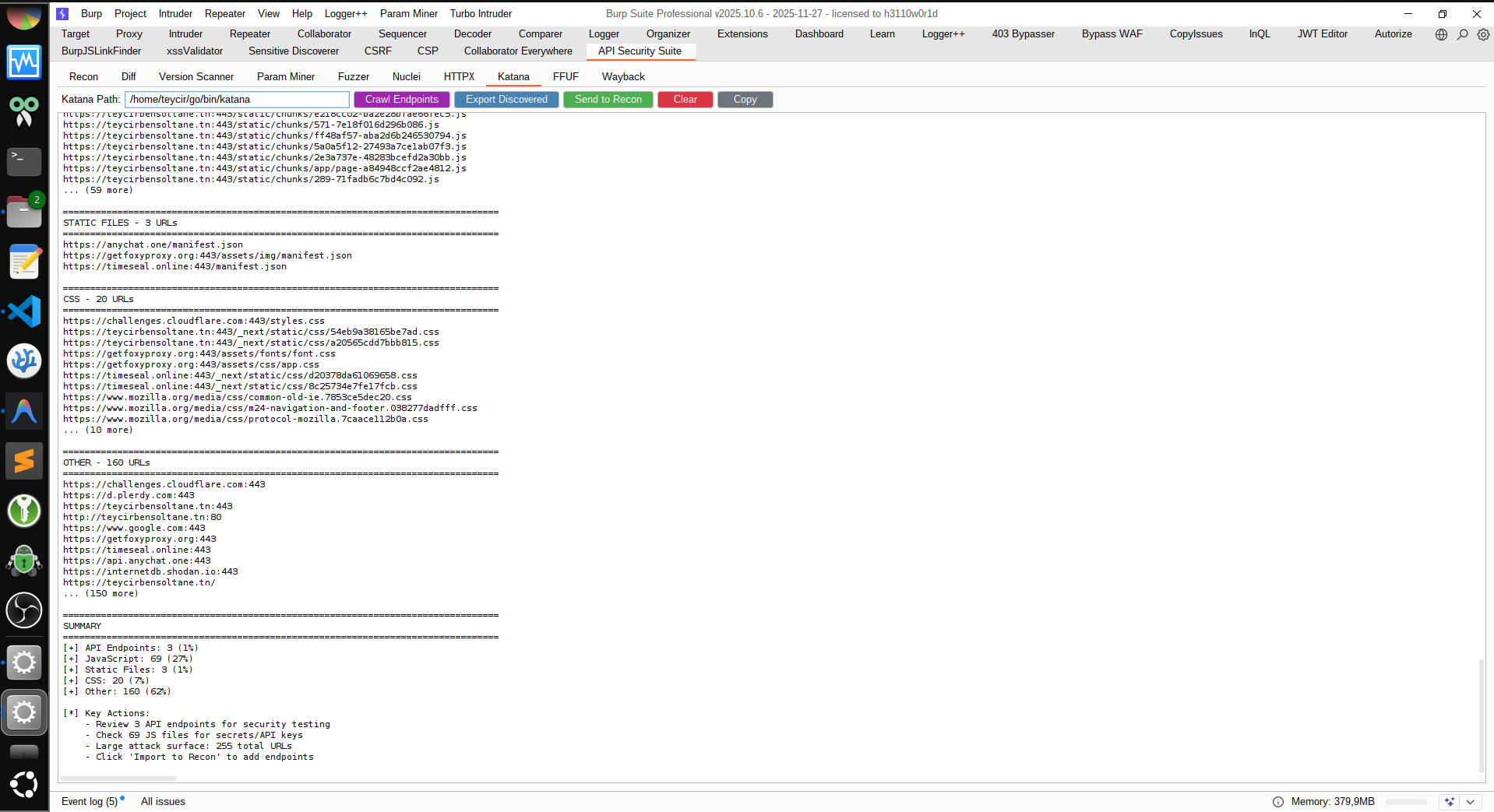Expand the AI options chevron in status bar
The width and height of the screenshot is (1494, 812).
[x=1470, y=802]
